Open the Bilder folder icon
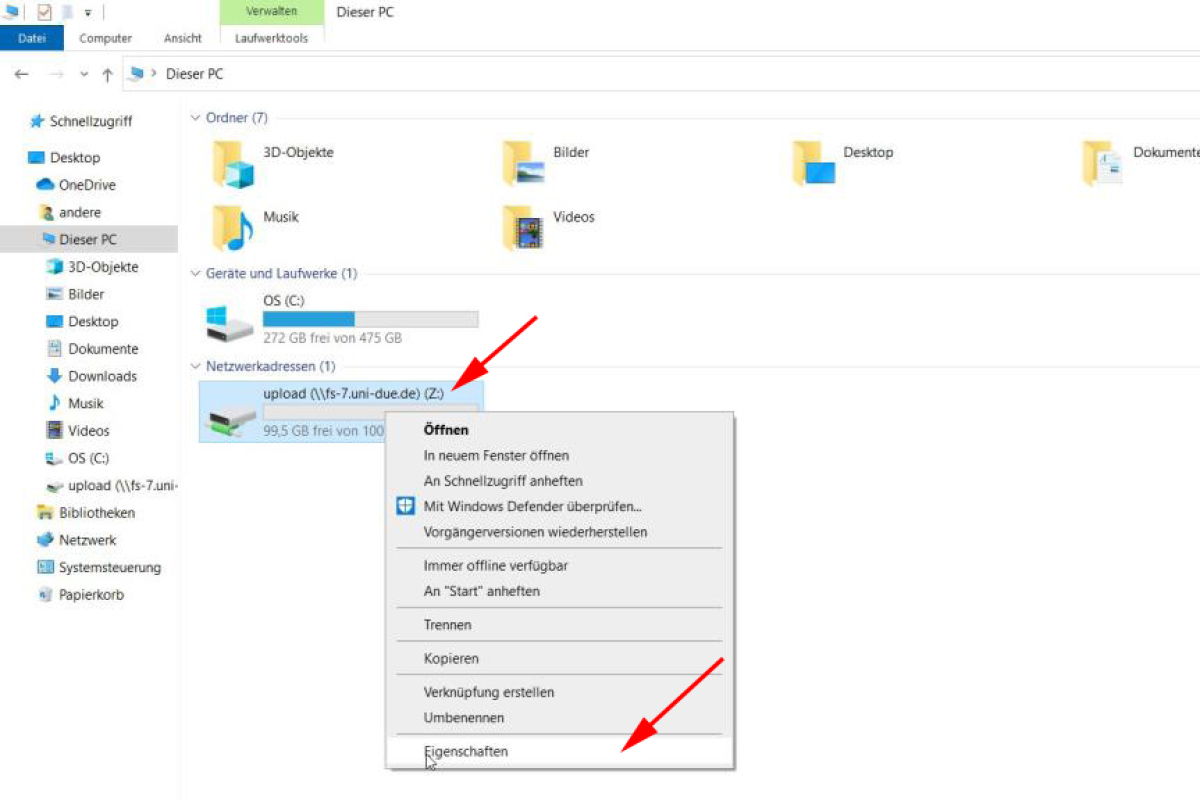The height and width of the screenshot is (800, 1200). [523, 164]
